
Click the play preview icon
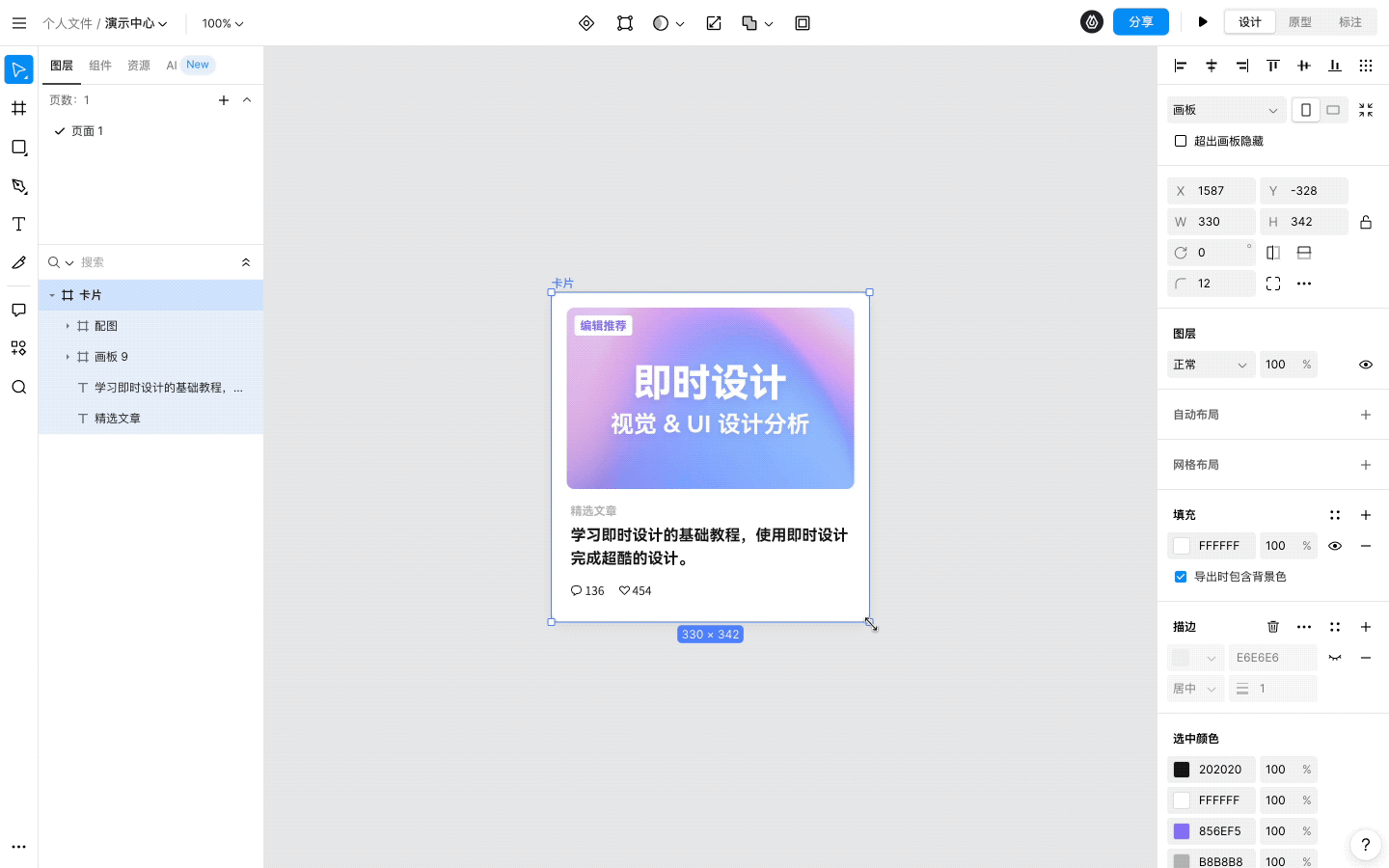pyautogui.click(x=1202, y=22)
